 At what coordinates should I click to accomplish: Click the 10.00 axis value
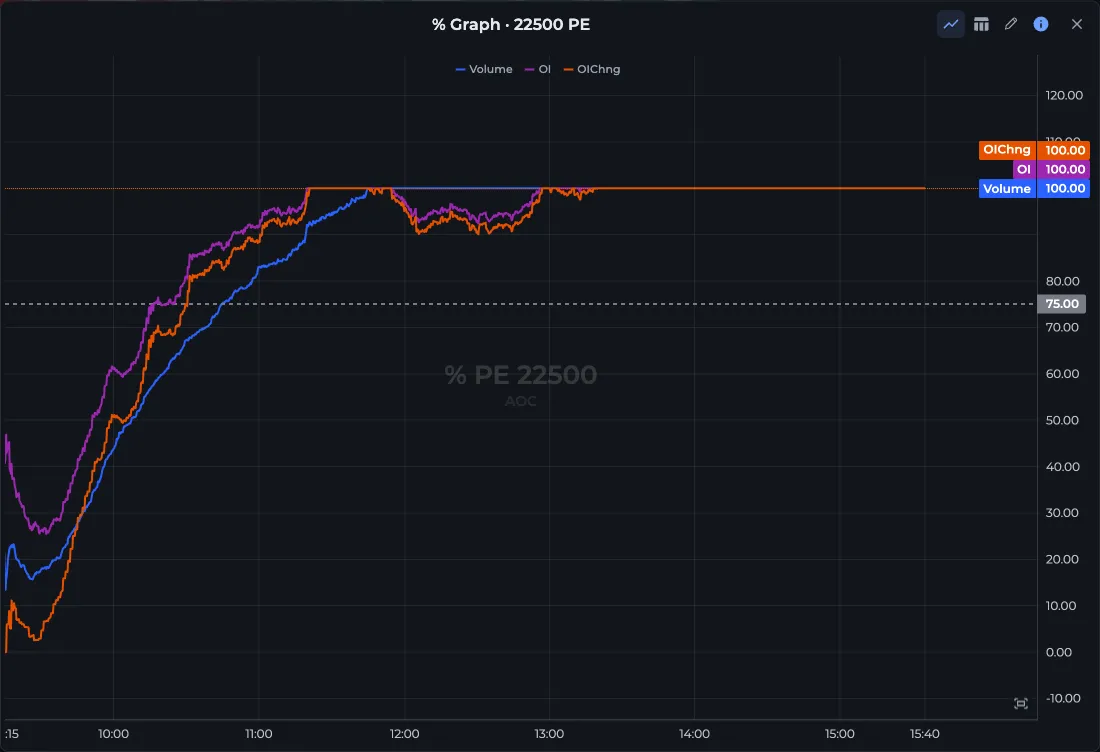tap(1061, 605)
